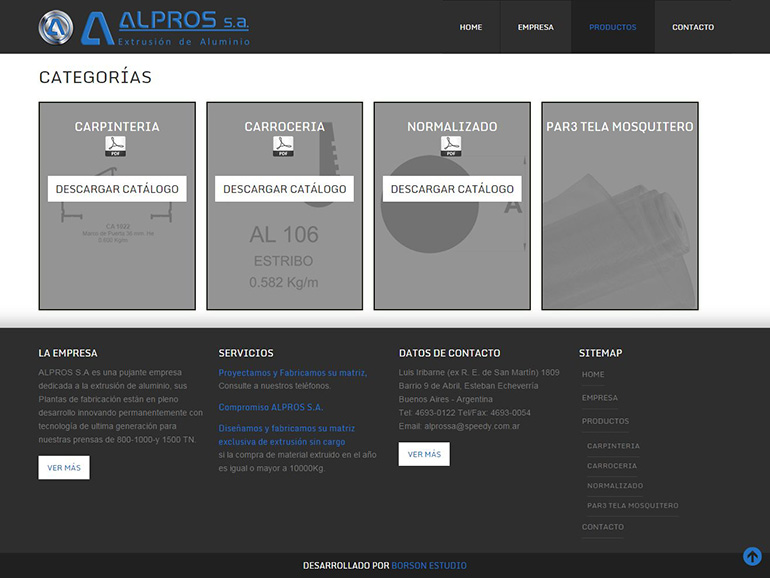Viewport: 770px width, 578px height.
Task: Click the SITEMAP footer heading
Action: pos(600,353)
